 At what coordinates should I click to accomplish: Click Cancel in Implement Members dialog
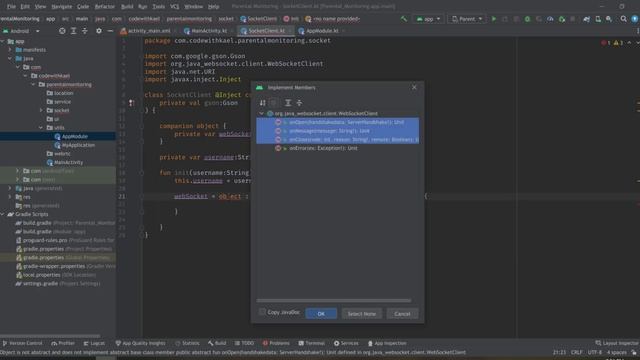(x=402, y=313)
